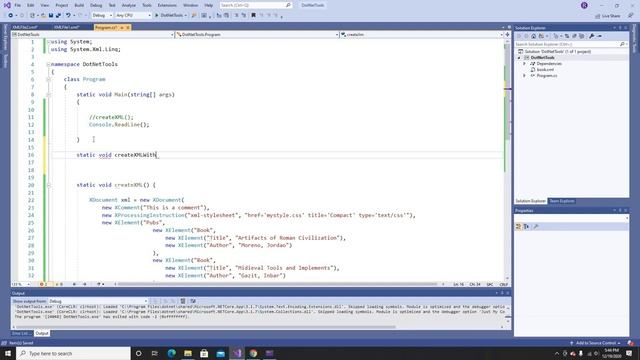
Task: Open the File menu
Action: point(18,5)
